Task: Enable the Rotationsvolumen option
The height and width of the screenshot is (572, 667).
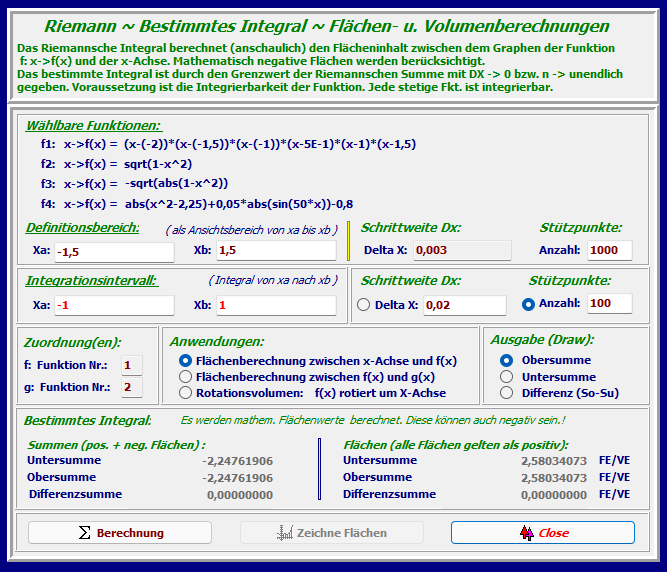Action: pyautogui.click(x=185, y=393)
